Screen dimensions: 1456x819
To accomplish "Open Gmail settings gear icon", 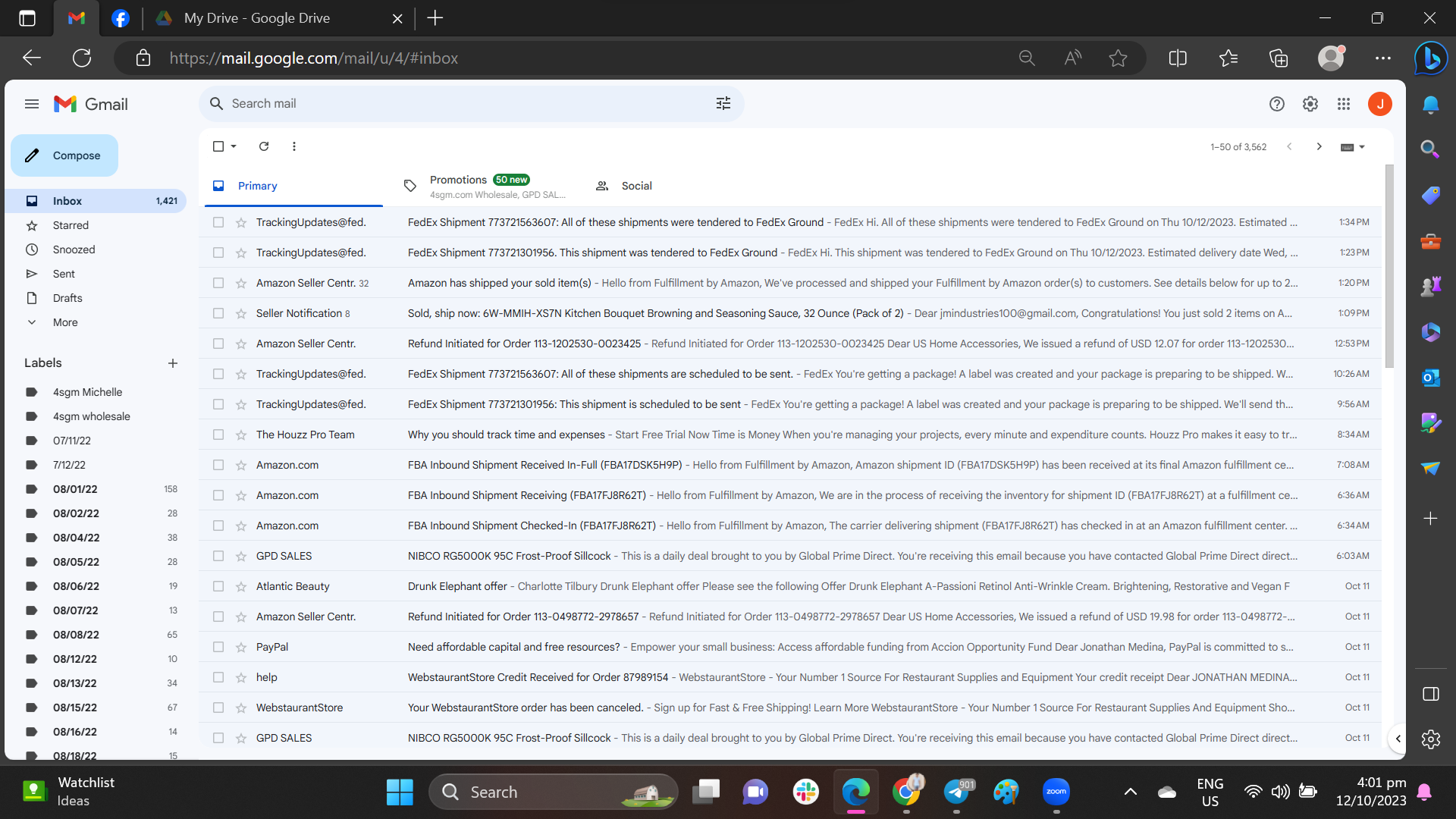I will click(x=1310, y=104).
